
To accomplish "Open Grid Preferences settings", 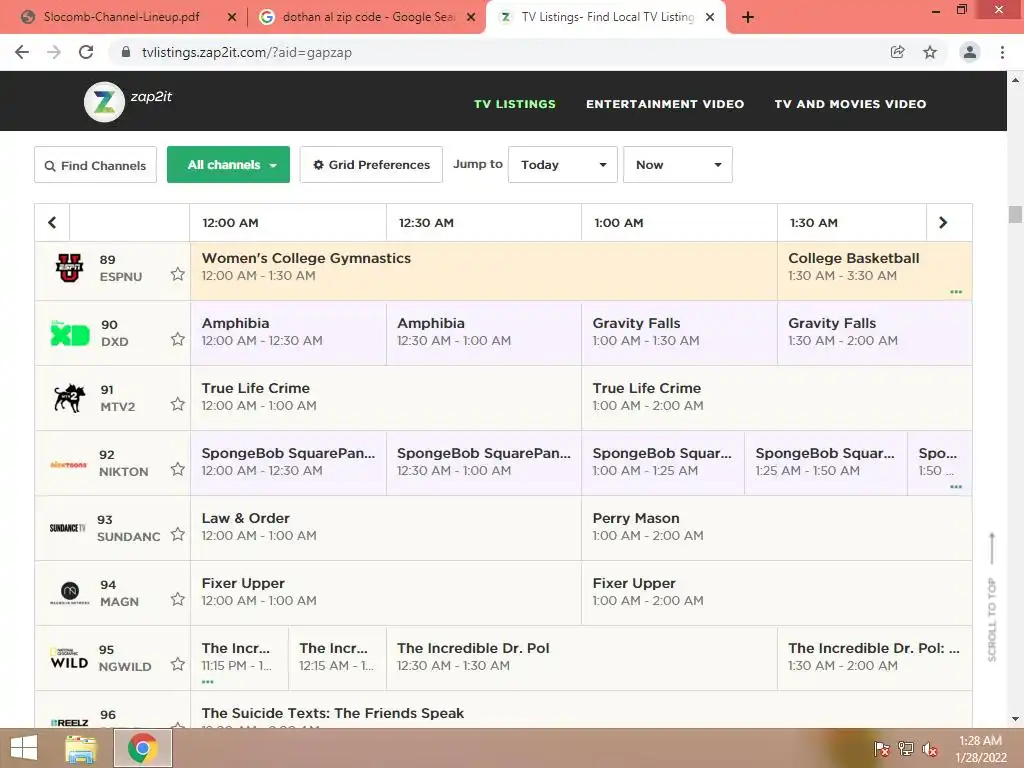I will click(372, 165).
